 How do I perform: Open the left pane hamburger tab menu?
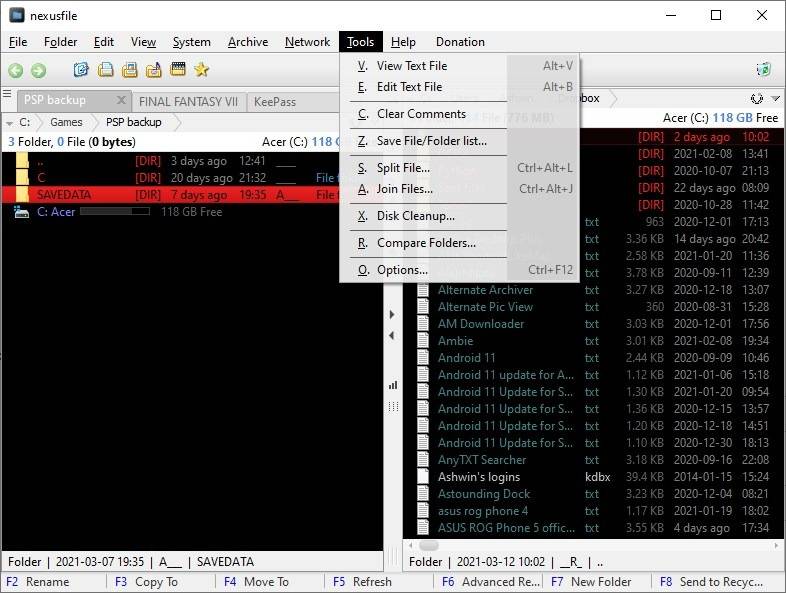(7, 94)
